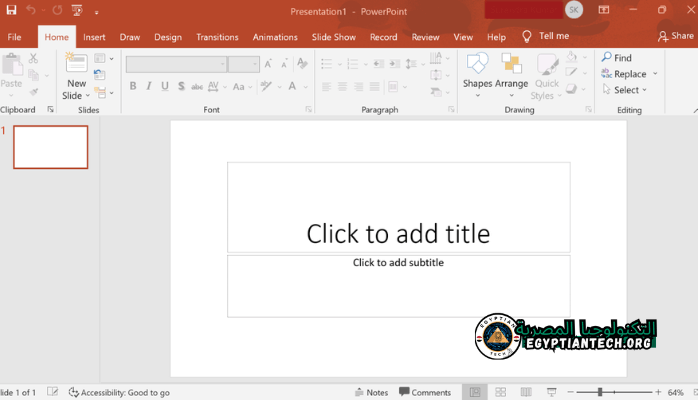Viewport: 698px width, 400px height.
Task: Save the presentation with the floppy icon
Action: coord(11,10)
